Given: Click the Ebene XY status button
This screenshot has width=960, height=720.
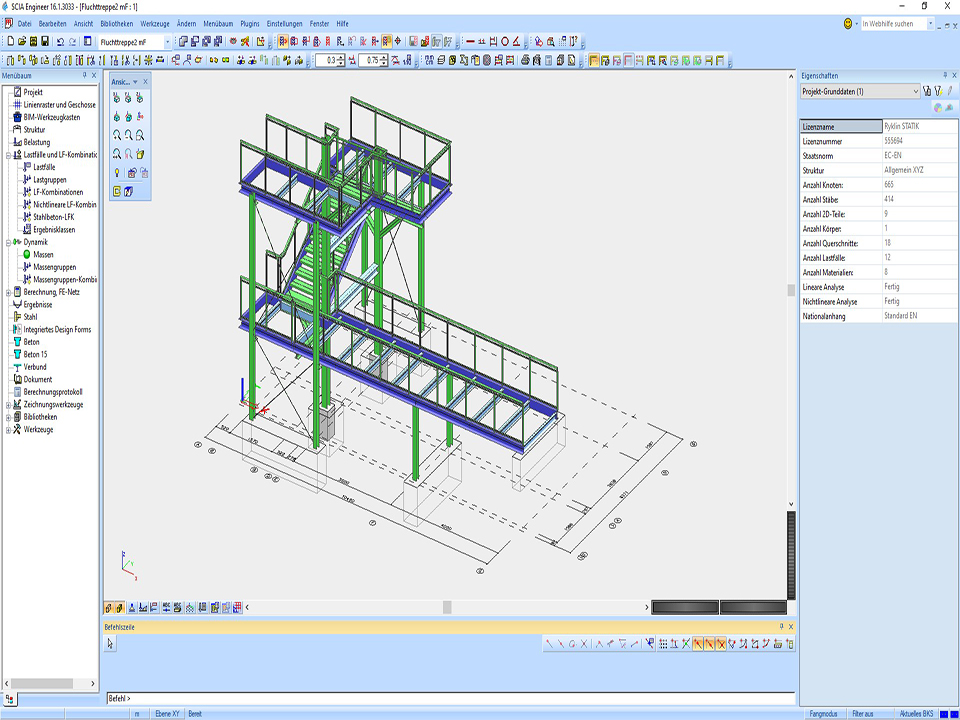Looking at the screenshot, I should pyautogui.click(x=167, y=713).
